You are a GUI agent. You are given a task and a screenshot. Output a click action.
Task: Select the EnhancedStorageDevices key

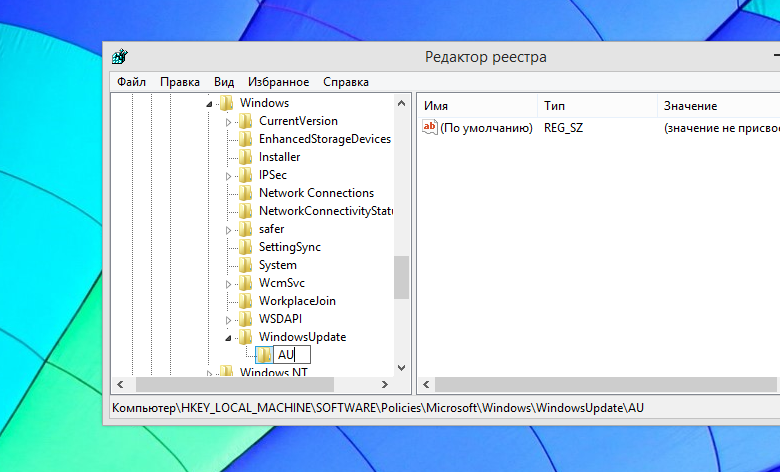point(325,139)
